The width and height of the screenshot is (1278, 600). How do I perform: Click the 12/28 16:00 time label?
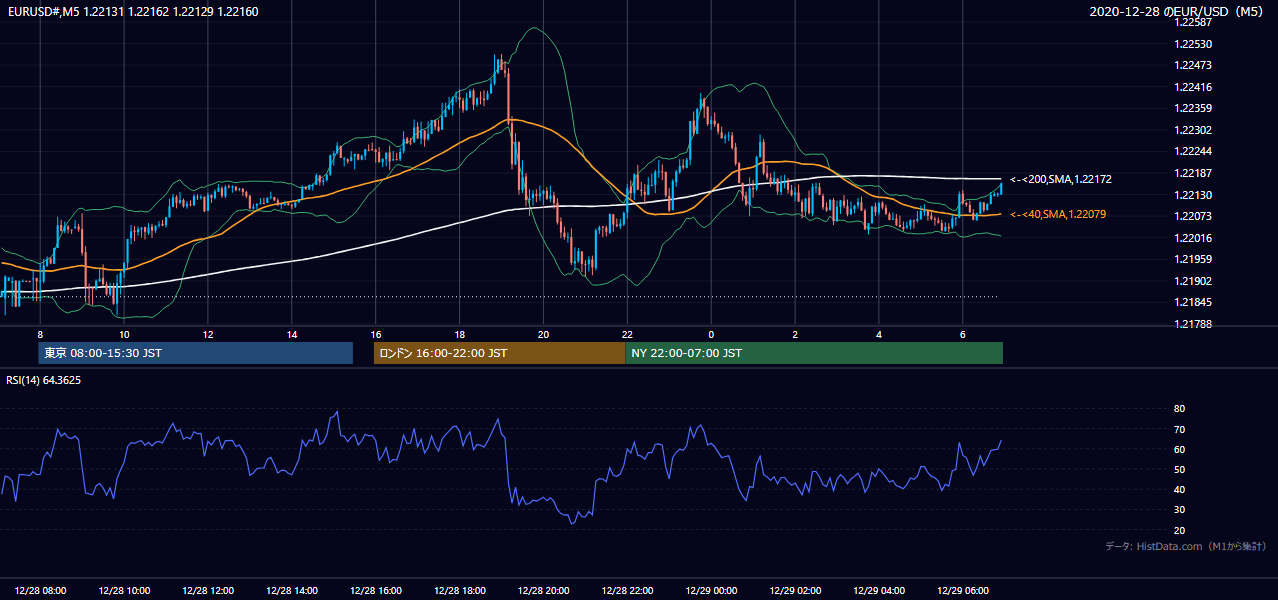(376, 591)
